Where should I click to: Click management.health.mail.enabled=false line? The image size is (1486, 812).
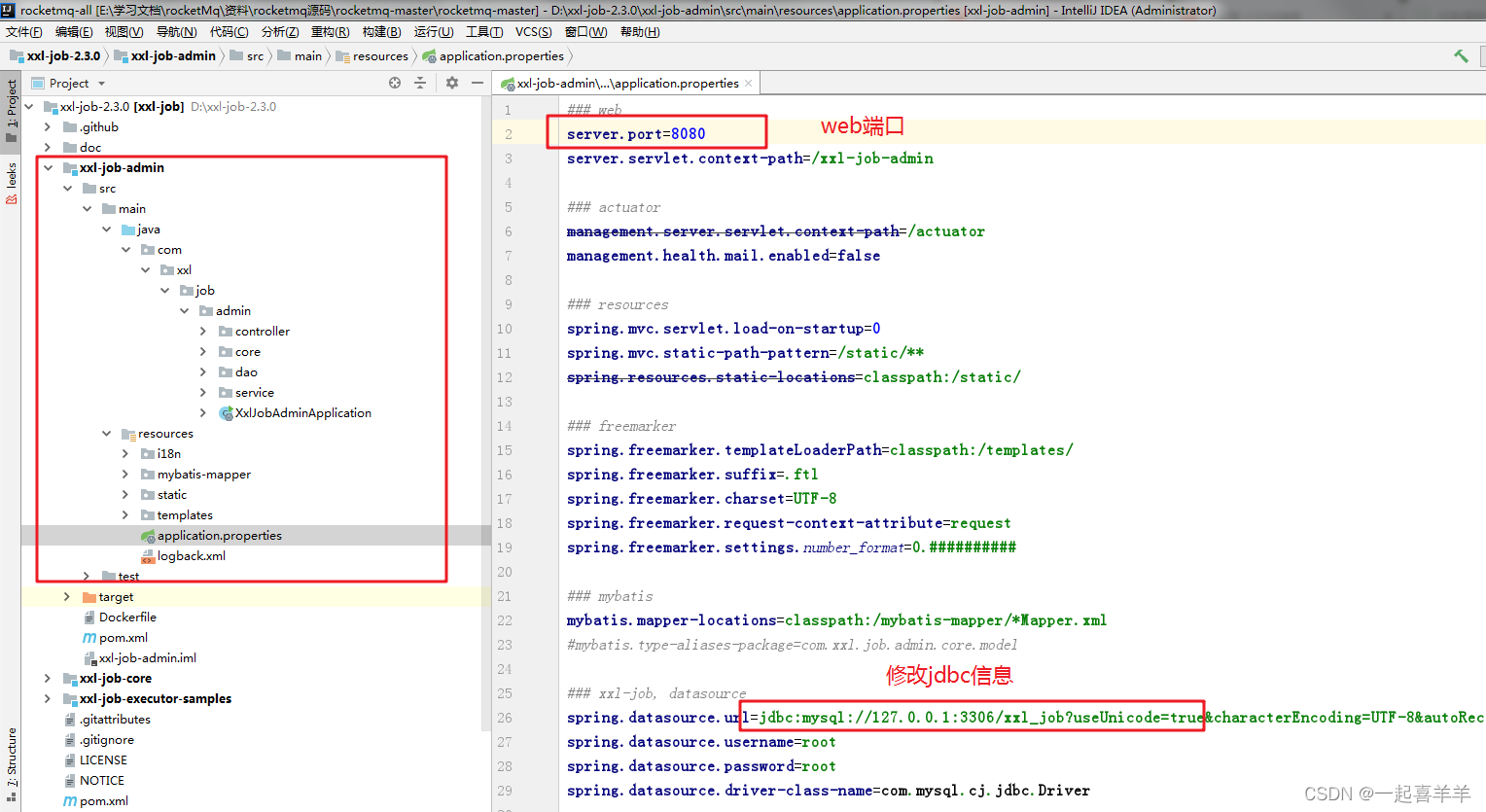click(x=724, y=256)
